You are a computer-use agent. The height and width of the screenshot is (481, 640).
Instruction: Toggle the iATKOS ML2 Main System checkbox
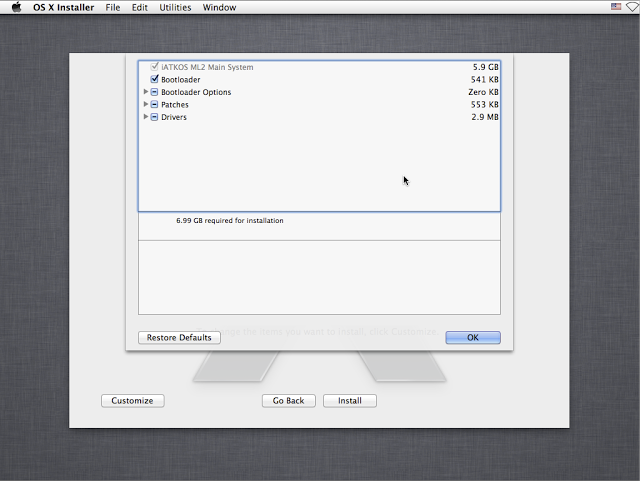point(154,67)
